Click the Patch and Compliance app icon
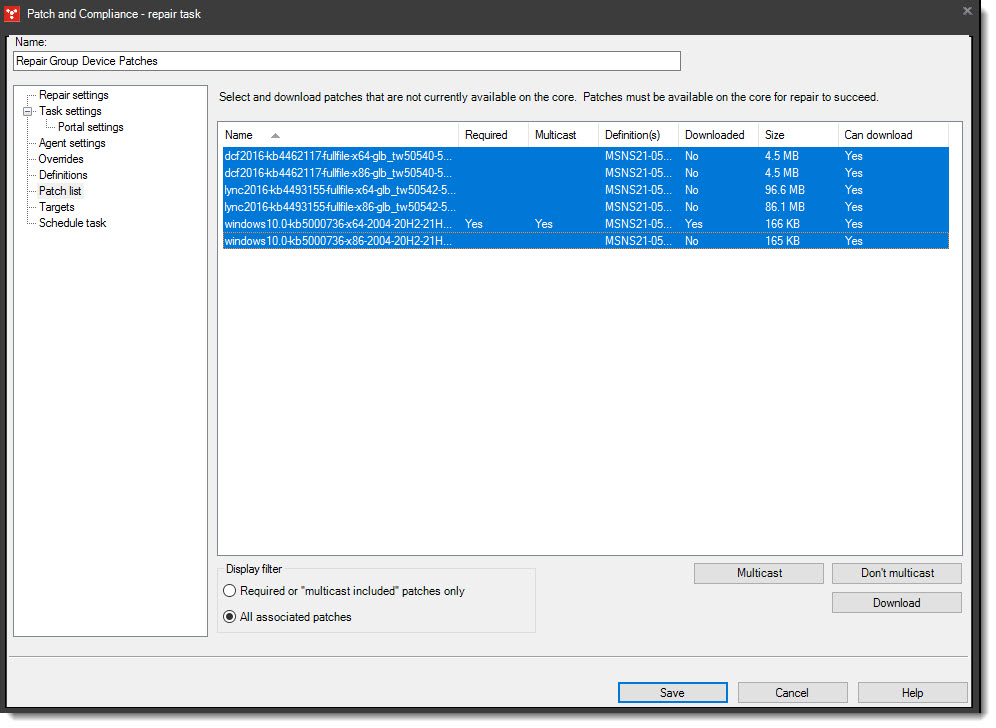The image size is (996, 728). pos(13,13)
